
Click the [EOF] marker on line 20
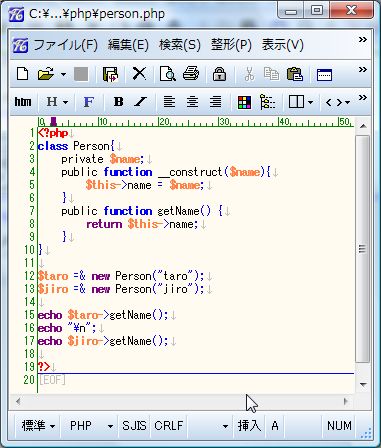[52, 380]
